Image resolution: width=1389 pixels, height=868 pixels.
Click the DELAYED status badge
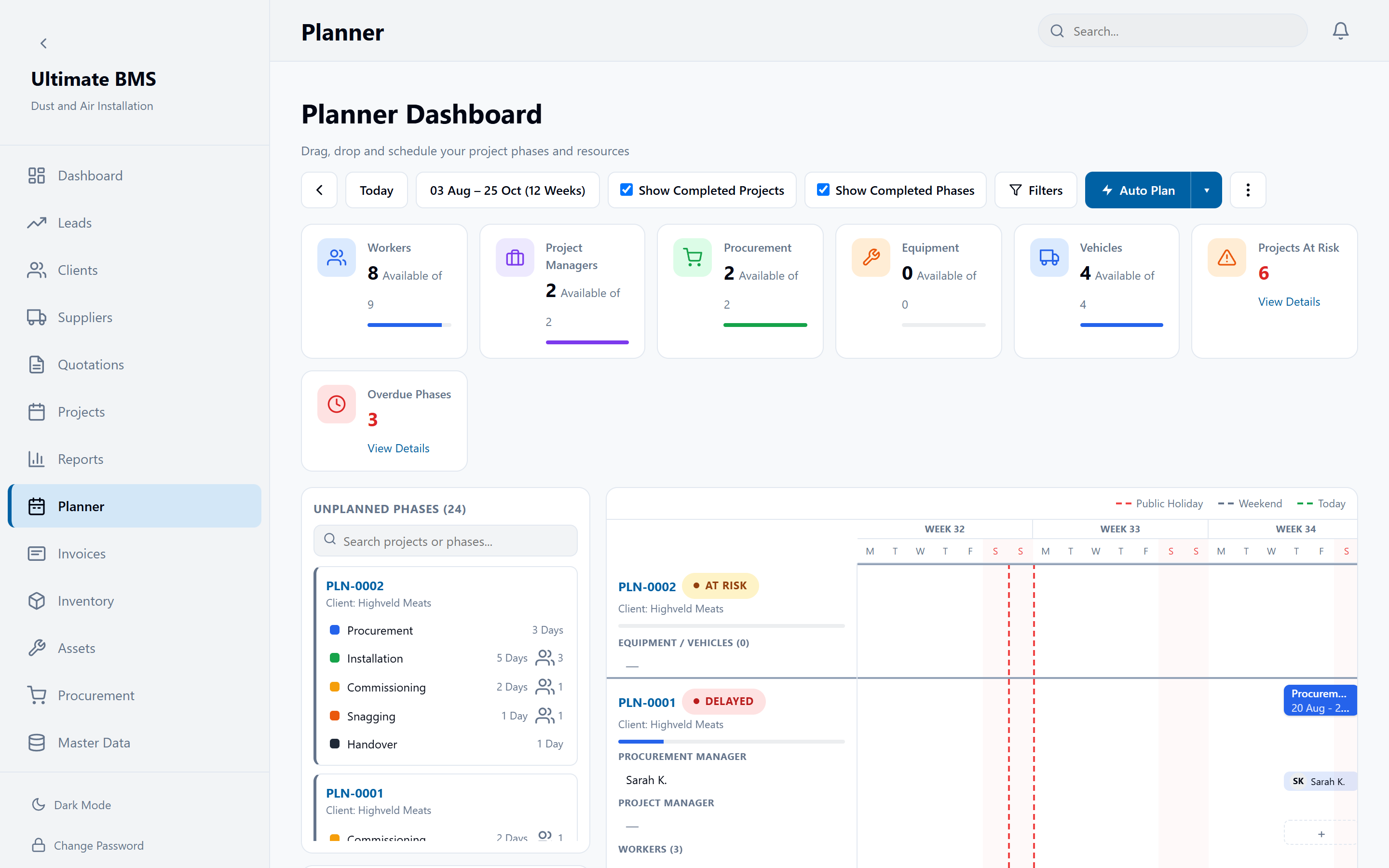724,702
